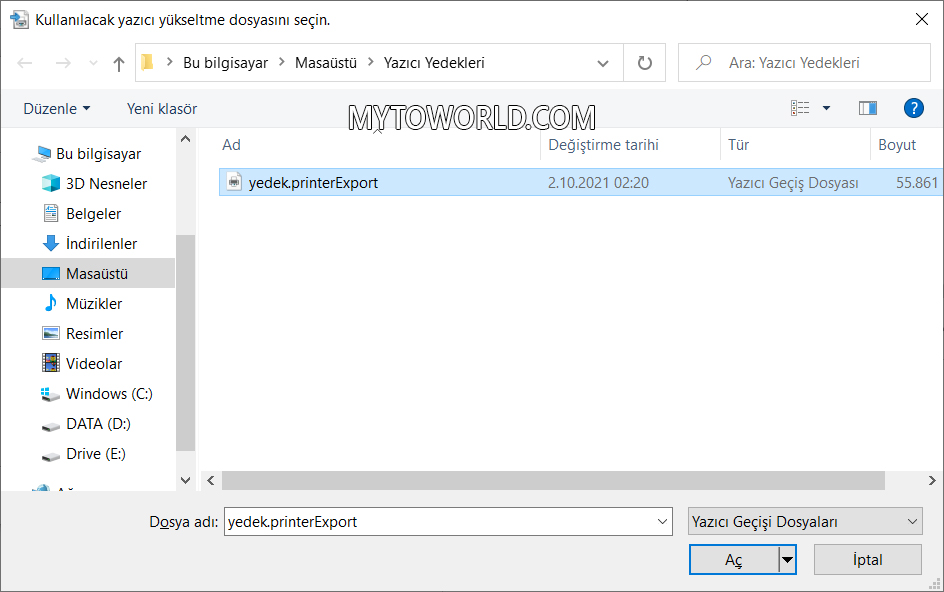Click the Refresh icon beside address bar
This screenshot has width=944, height=592.
644,63
